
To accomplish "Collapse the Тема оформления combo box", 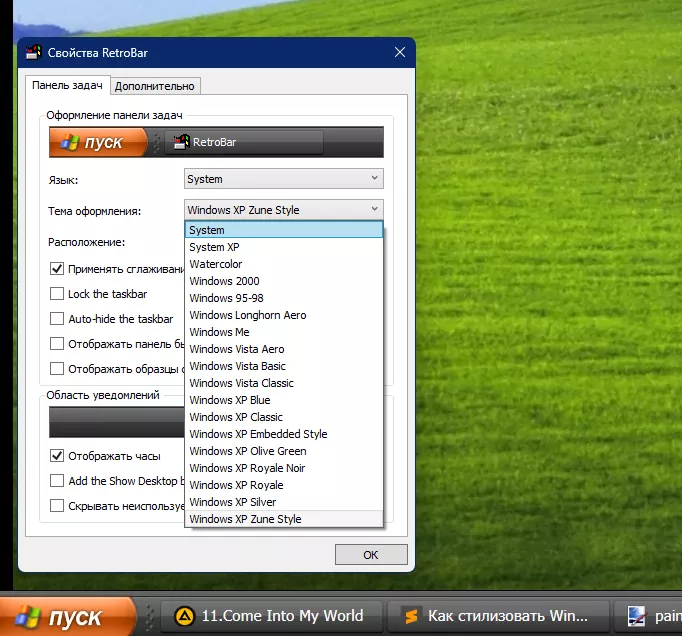I will coord(284,210).
